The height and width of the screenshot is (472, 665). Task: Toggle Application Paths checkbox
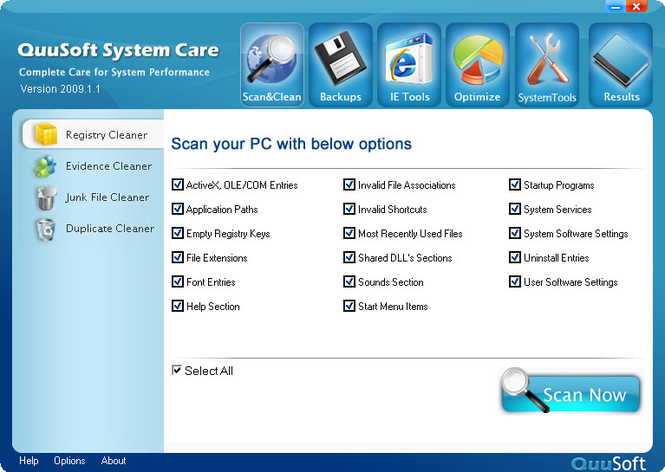tap(177, 209)
